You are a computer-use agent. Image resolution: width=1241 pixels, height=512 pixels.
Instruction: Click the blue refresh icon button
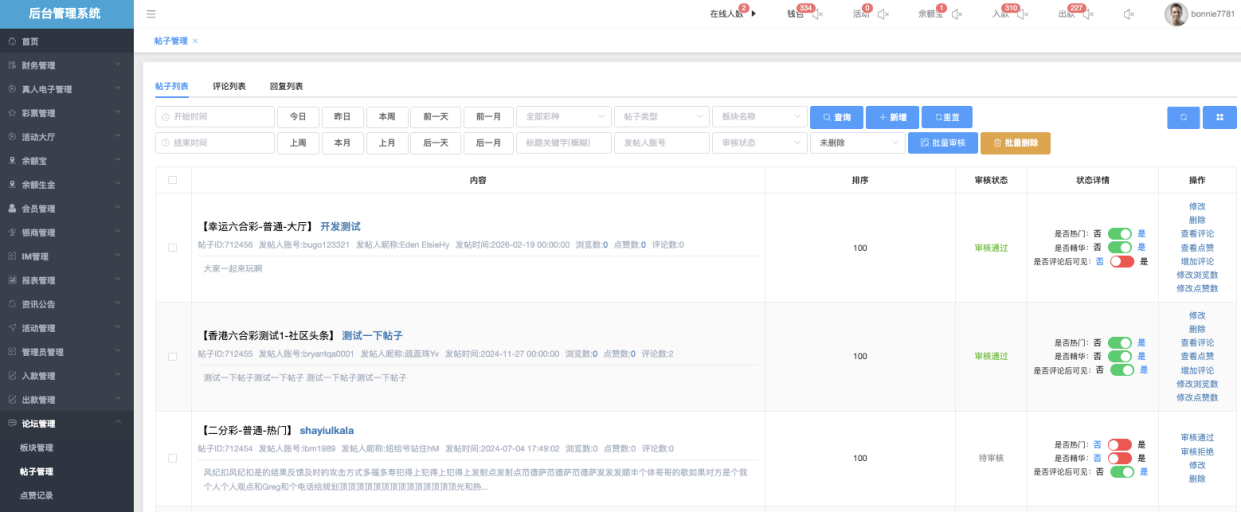1183,117
